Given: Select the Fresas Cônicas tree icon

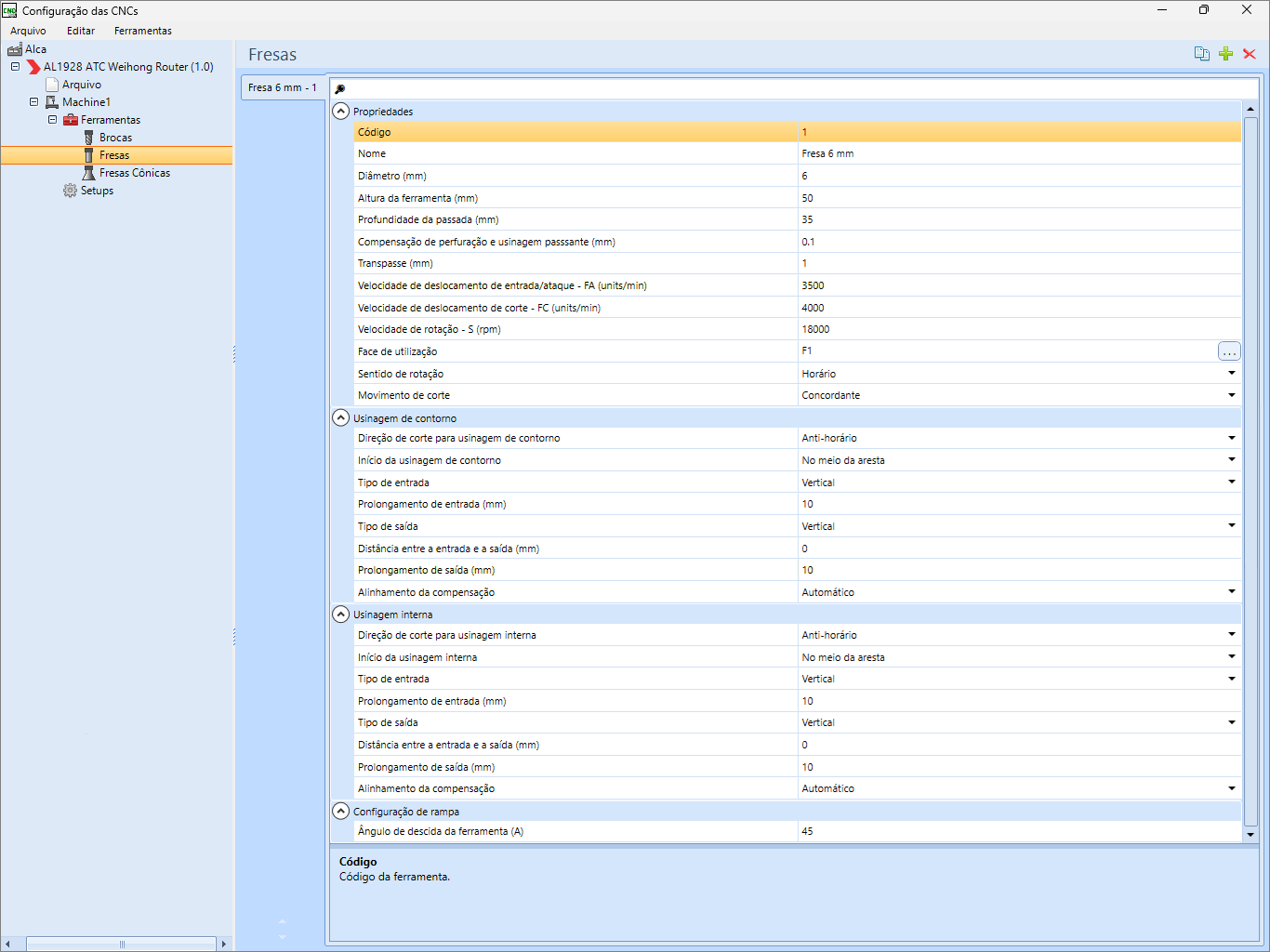Looking at the screenshot, I should (x=89, y=173).
